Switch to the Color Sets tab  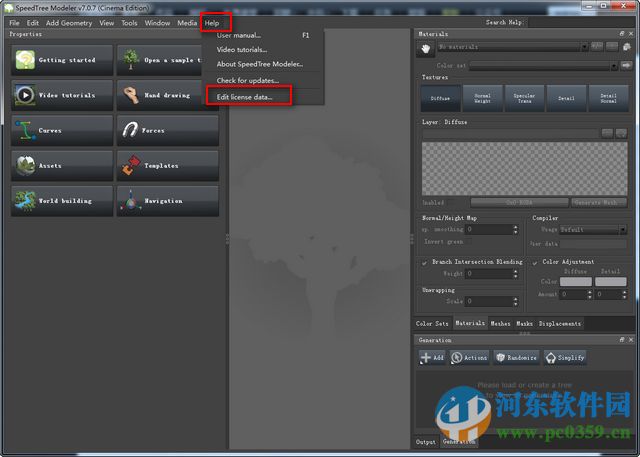click(432, 324)
